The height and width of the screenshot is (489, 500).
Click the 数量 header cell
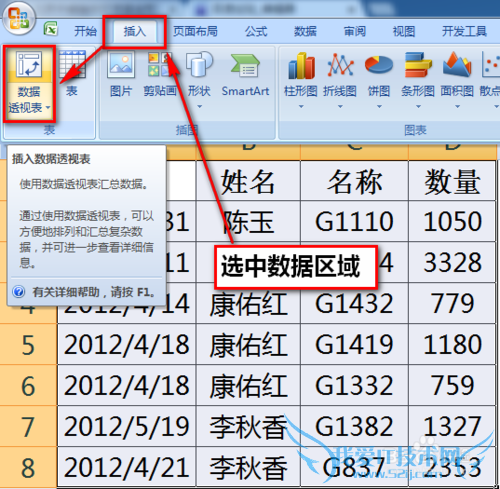452,181
